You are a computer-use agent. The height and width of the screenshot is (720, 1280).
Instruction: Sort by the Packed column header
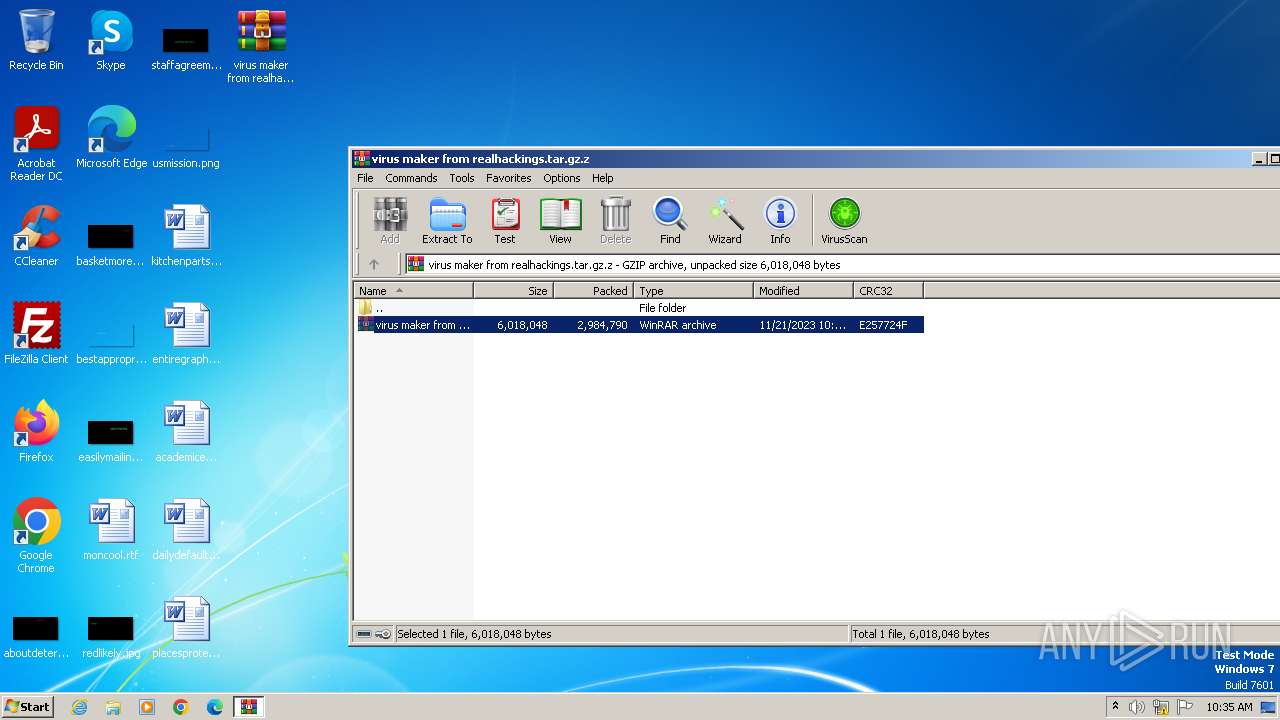click(x=594, y=291)
